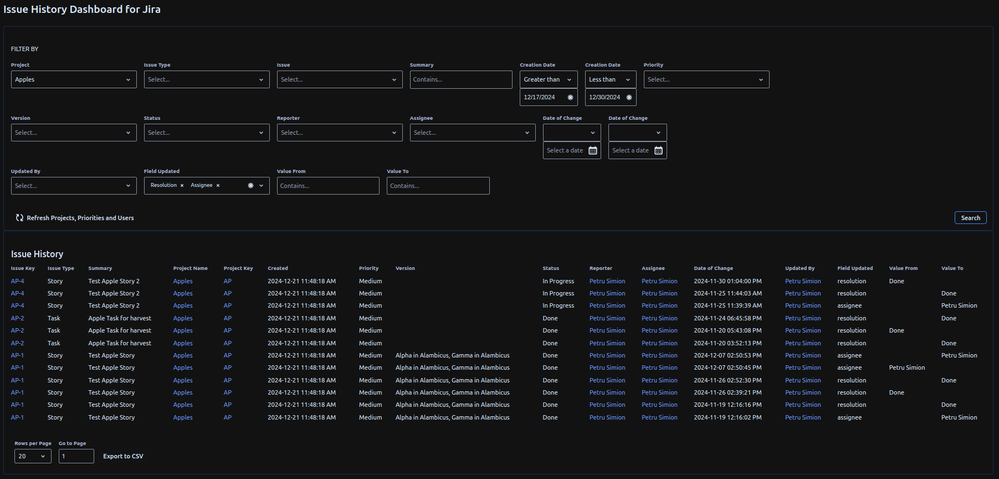
Task: Click the 12/30/2024 creation date field
Action: coord(610,97)
